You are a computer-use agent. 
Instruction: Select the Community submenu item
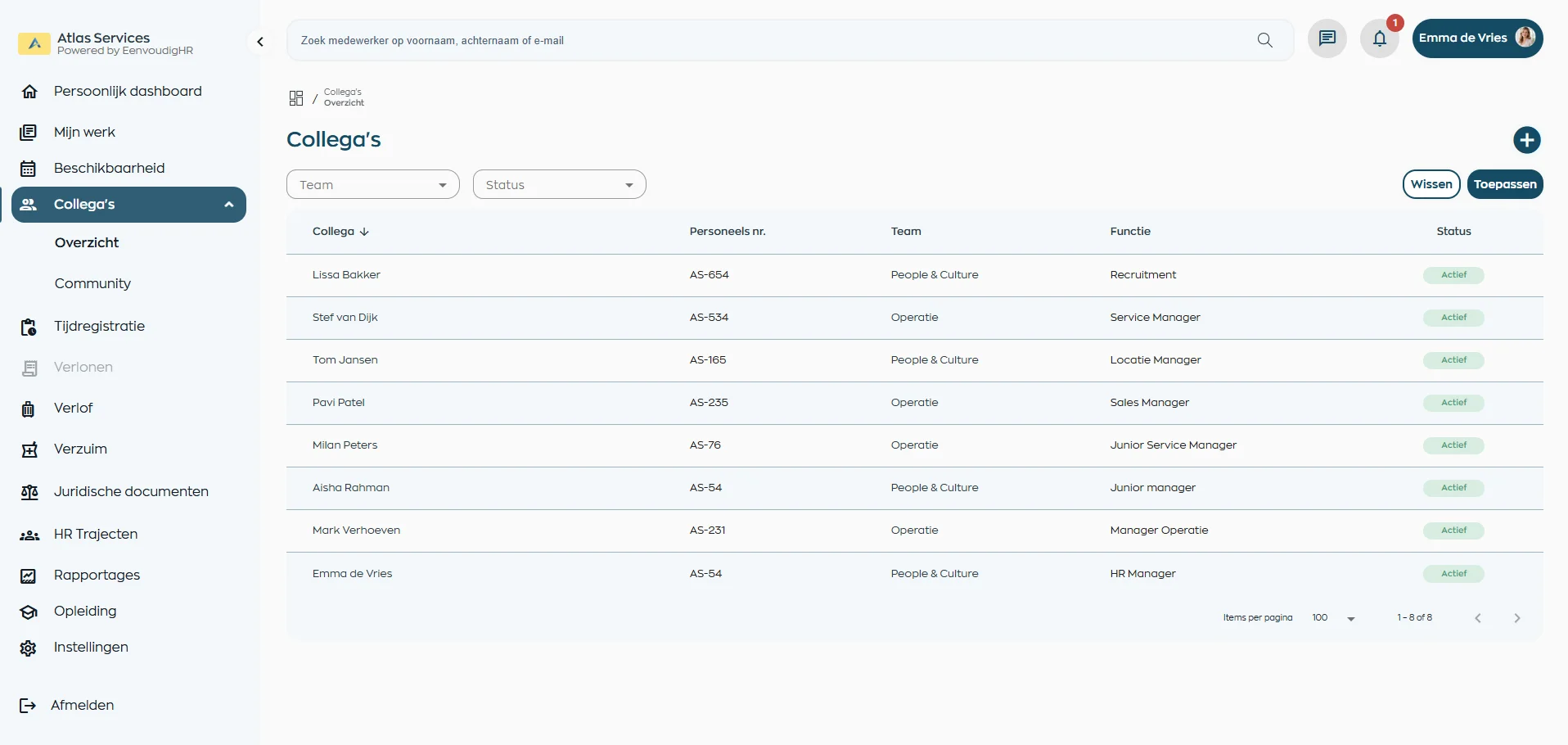92,284
